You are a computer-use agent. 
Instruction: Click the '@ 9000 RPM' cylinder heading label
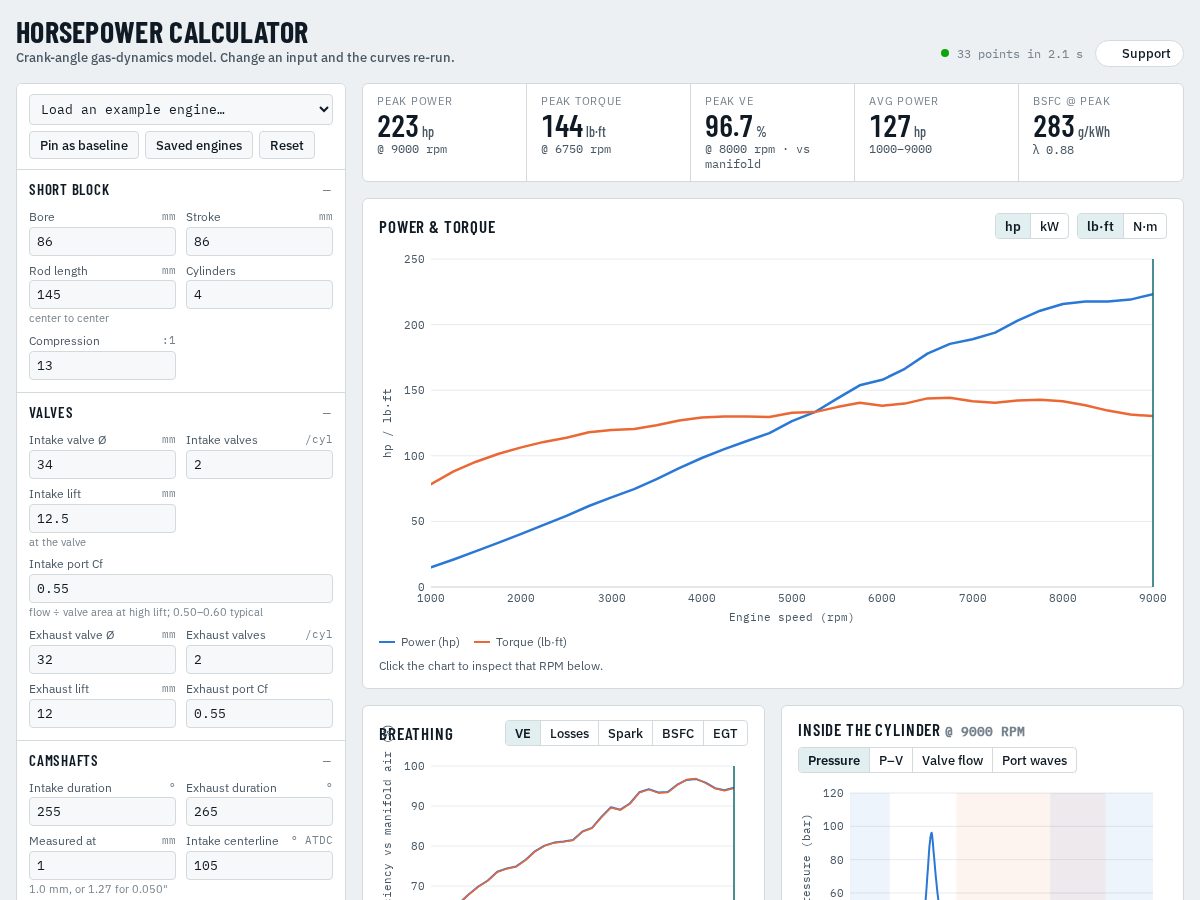click(985, 731)
